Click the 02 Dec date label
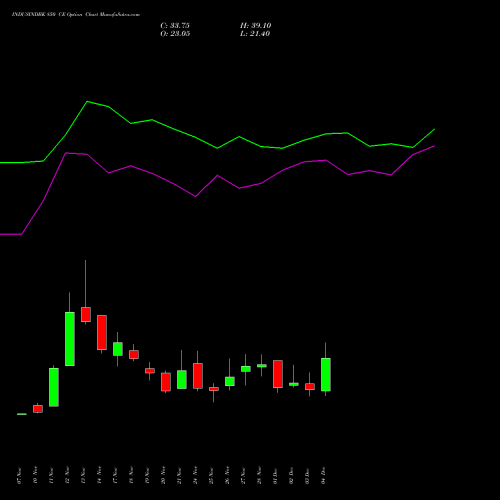500x500 pixels. 291,476
